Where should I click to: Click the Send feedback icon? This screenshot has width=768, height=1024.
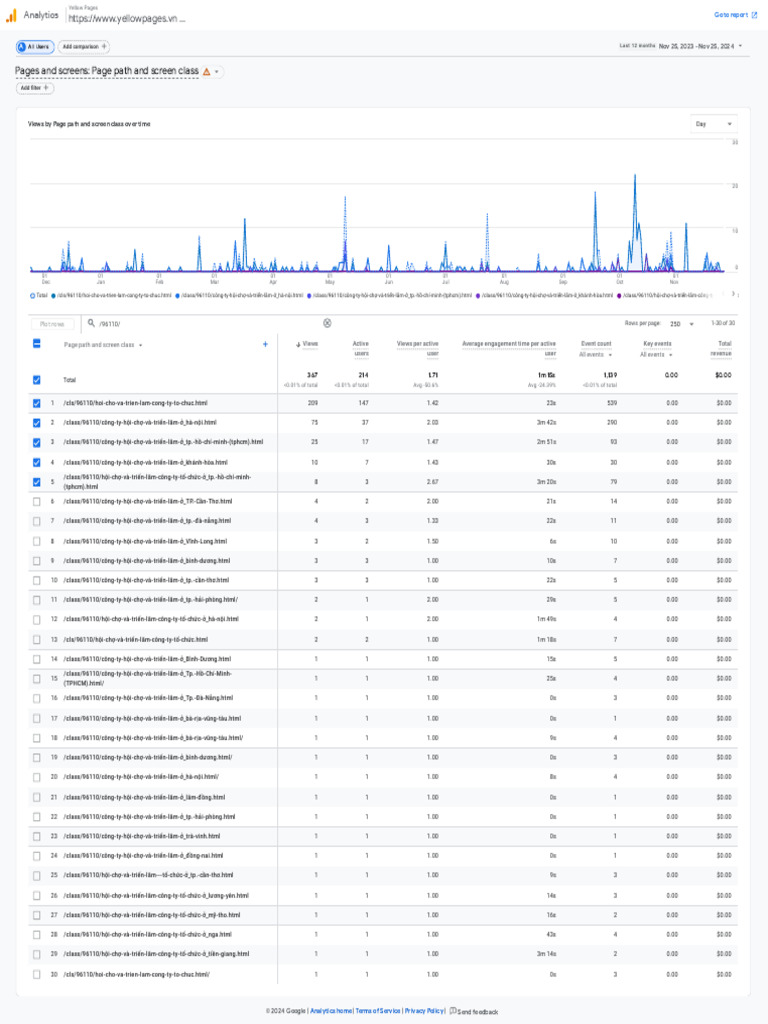(x=453, y=1011)
